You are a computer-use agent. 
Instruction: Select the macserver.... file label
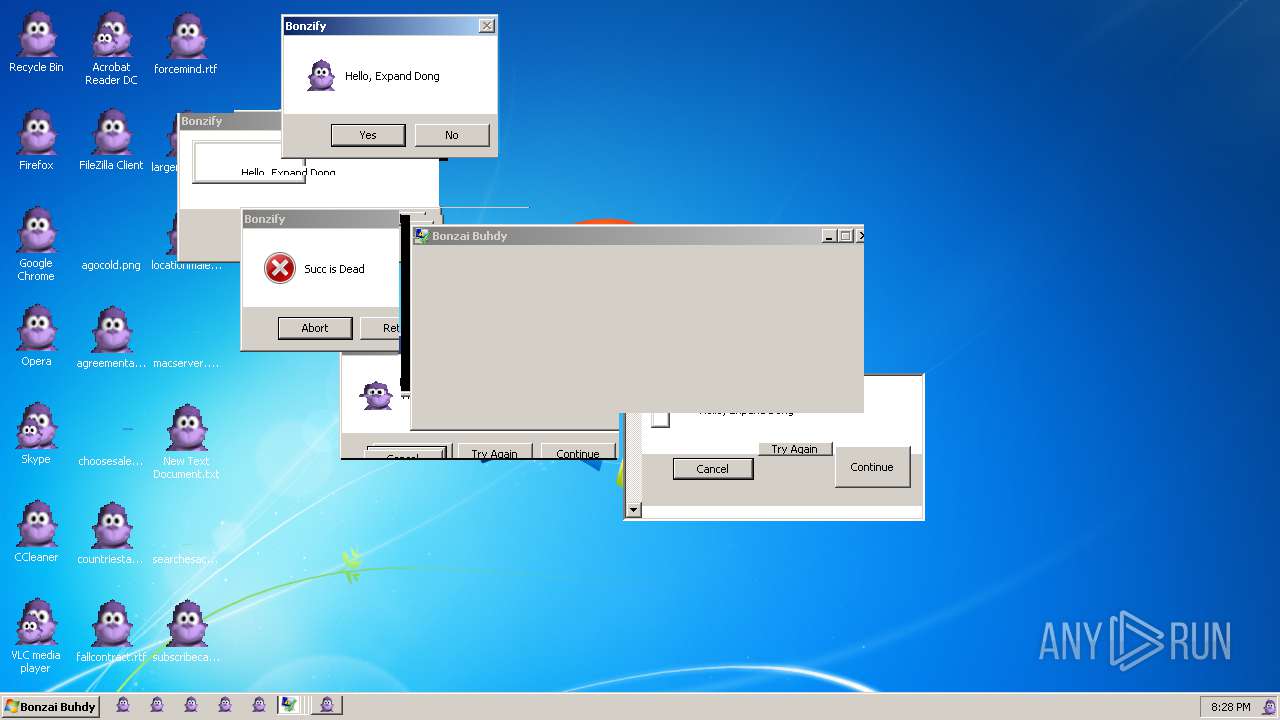[x=186, y=363]
